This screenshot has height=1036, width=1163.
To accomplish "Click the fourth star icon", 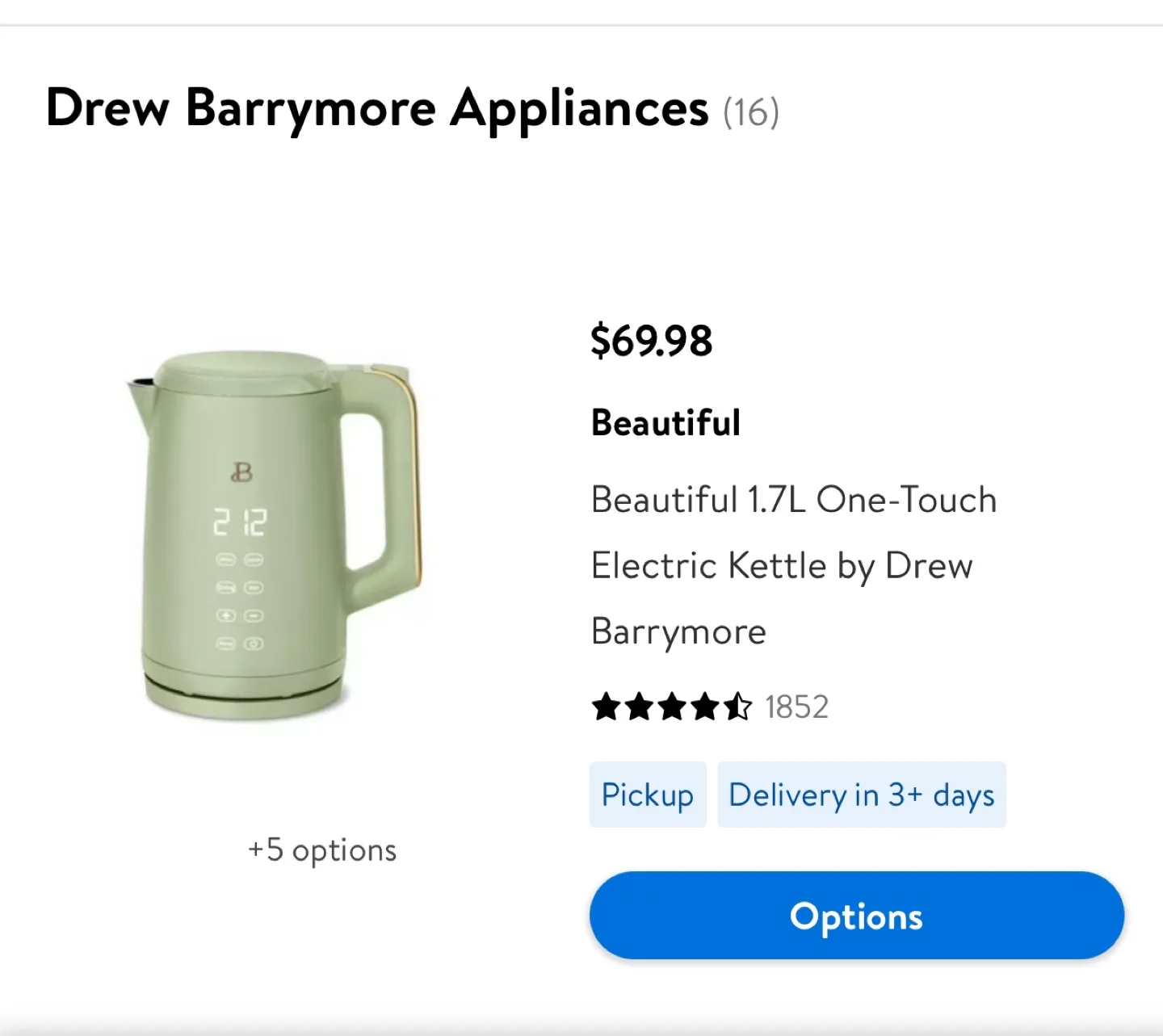I will [x=705, y=707].
